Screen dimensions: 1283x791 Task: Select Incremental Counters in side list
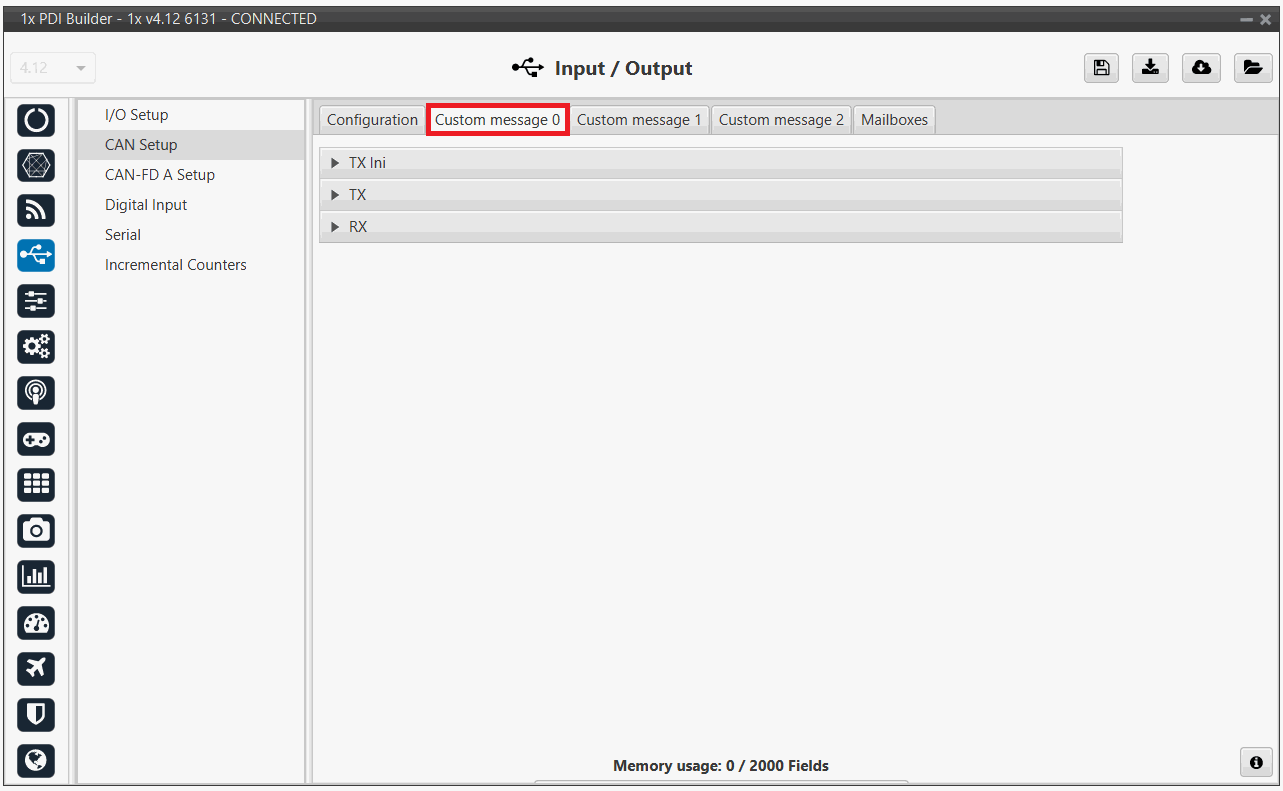176,265
